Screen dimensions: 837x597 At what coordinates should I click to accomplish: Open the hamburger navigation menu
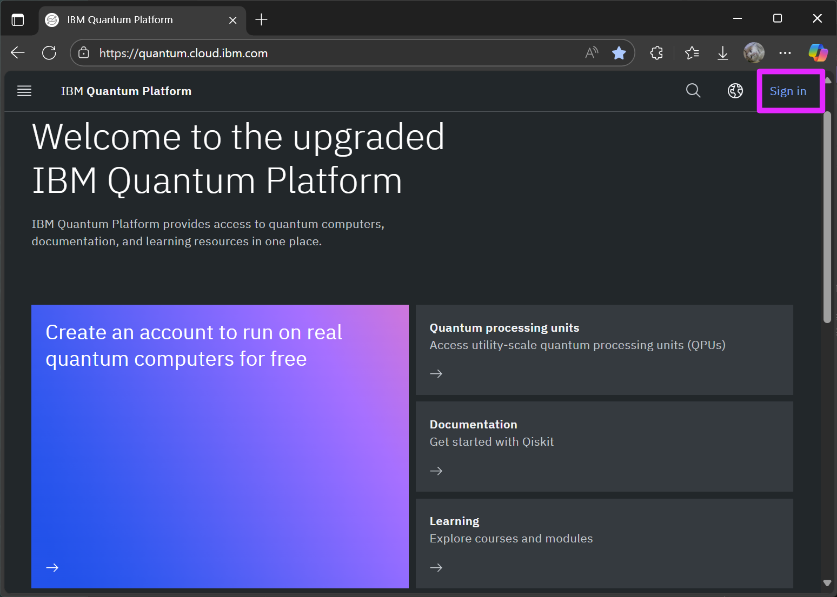pos(24,91)
